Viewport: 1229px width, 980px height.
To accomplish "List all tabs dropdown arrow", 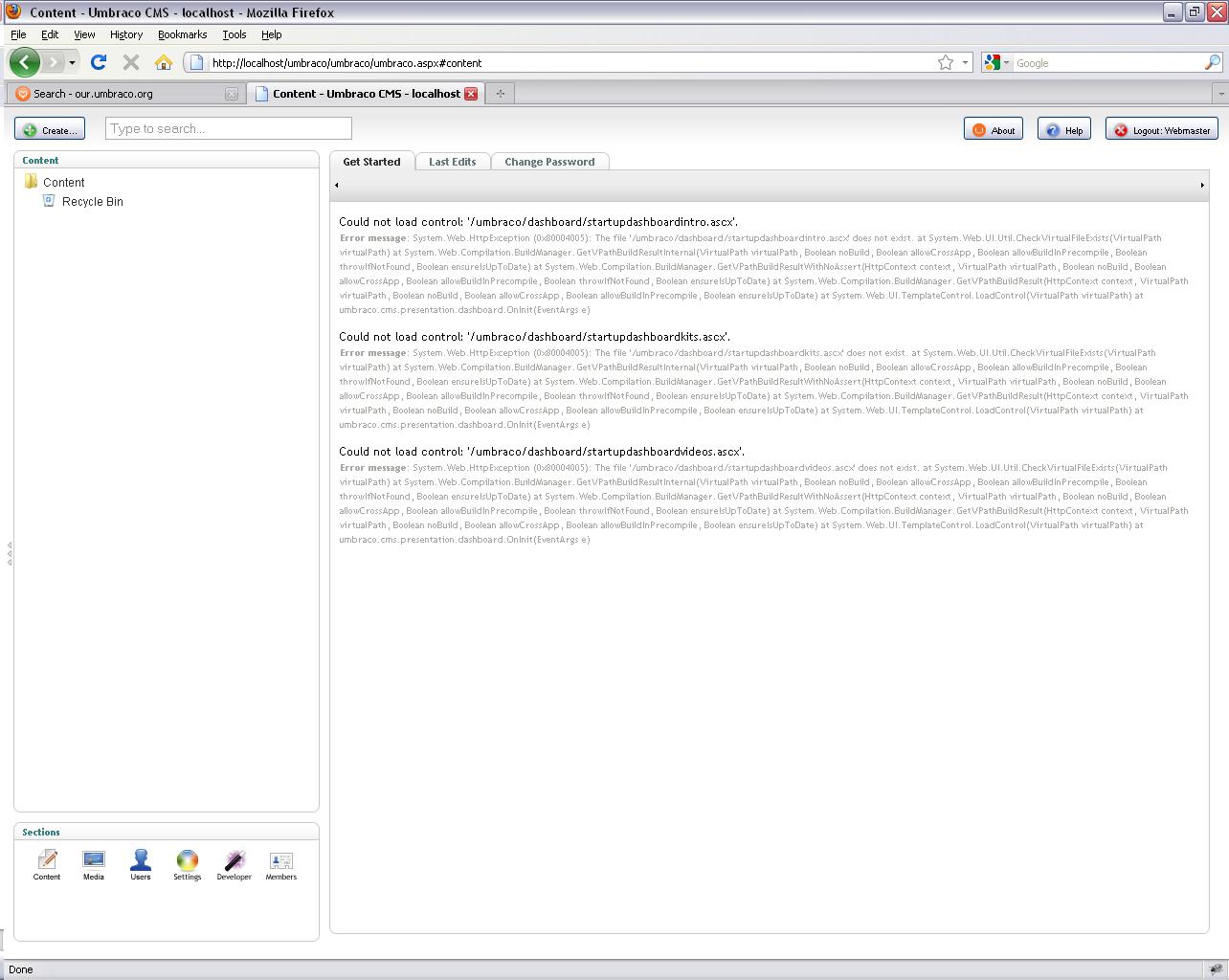I will click(1220, 94).
